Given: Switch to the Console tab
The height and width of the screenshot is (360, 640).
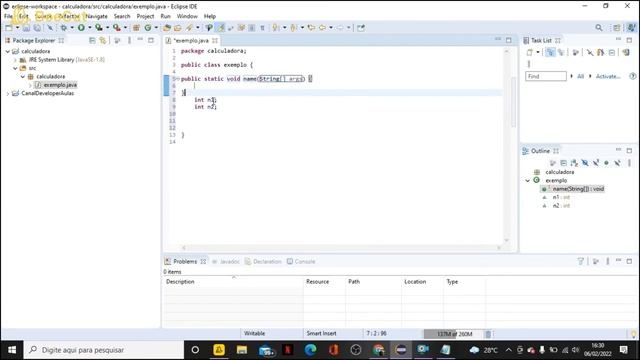Looking at the screenshot, I should pyautogui.click(x=301, y=262).
